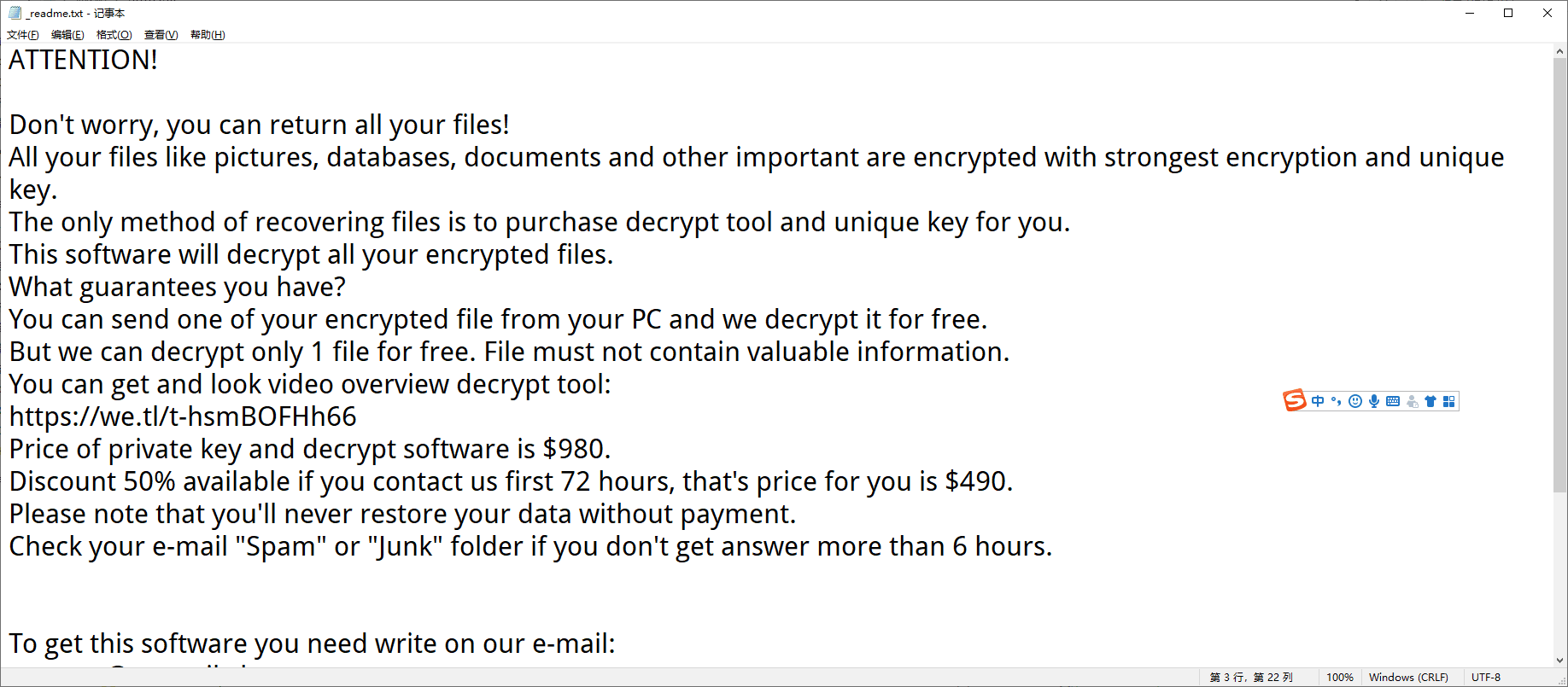Expand the 格式(O) menu
Screen dimensions: 1568x687
point(114,35)
